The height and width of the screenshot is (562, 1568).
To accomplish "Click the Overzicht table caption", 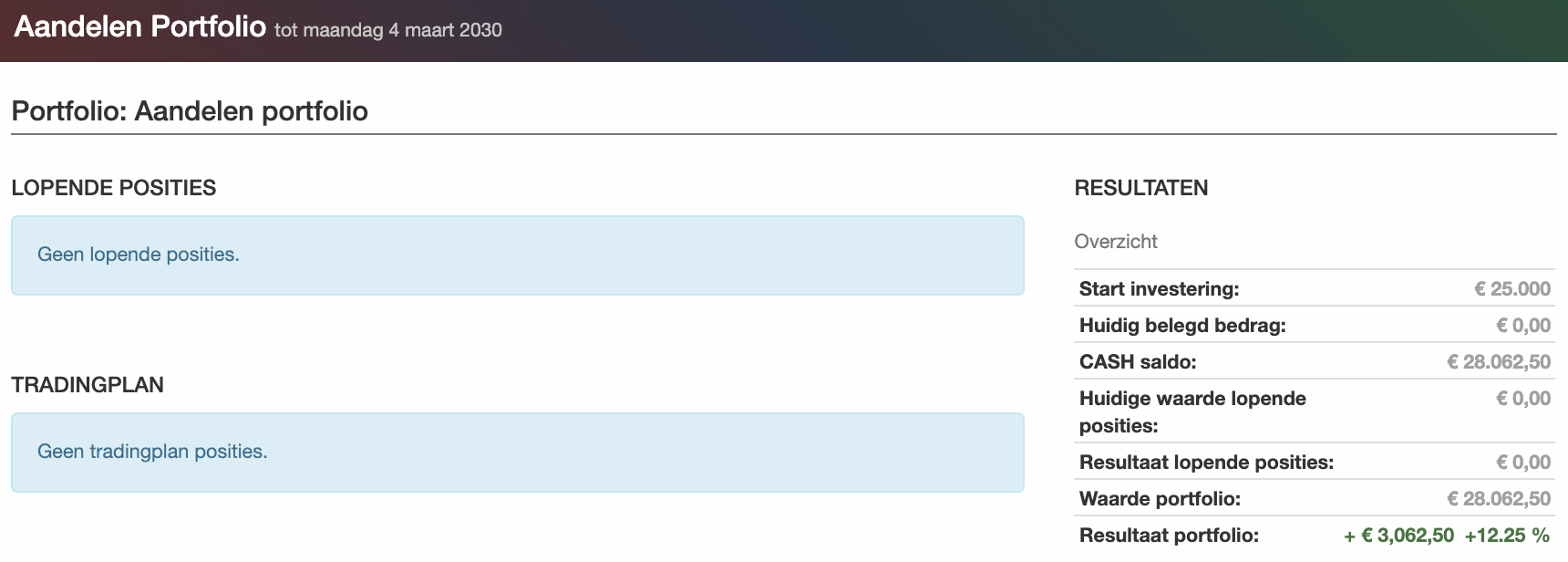I will tap(1116, 242).
